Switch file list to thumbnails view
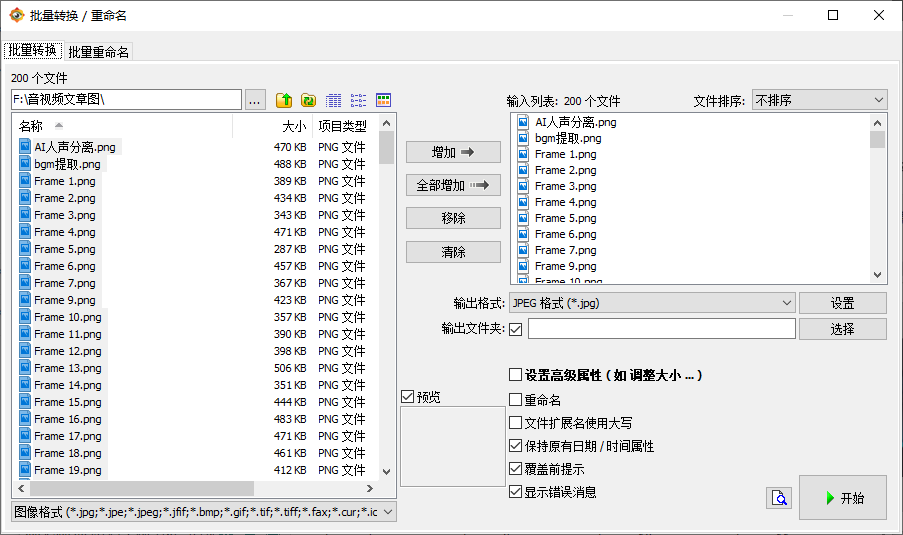 click(x=384, y=100)
